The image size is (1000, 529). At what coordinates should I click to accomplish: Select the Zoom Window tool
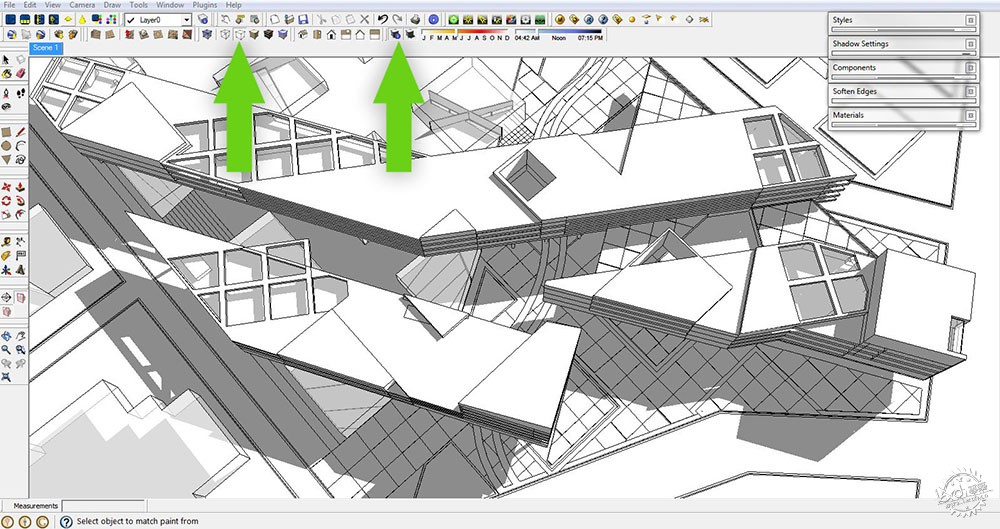pyautogui.click(x=20, y=349)
